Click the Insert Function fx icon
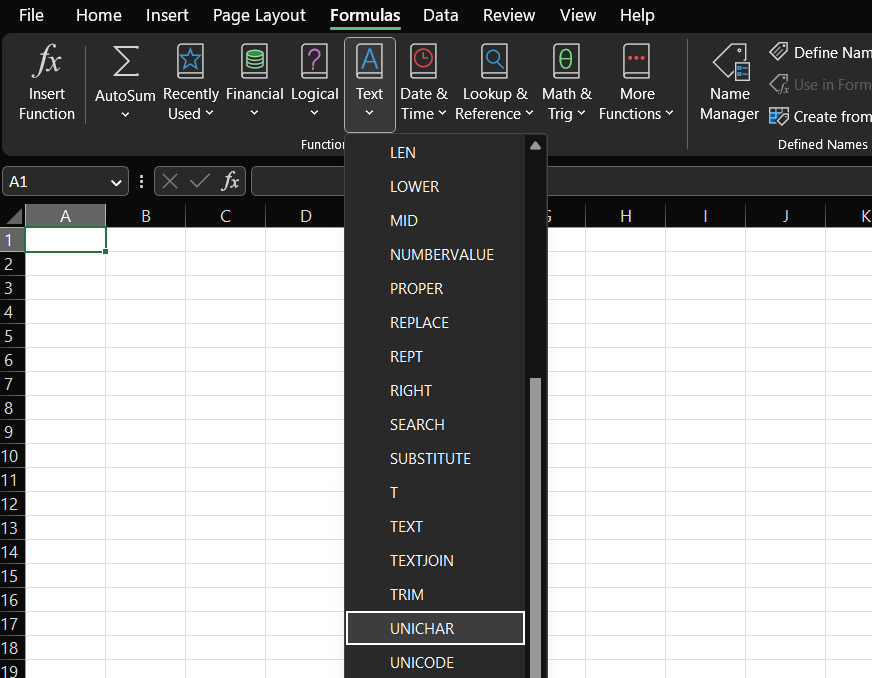872x678 pixels. click(47, 64)
